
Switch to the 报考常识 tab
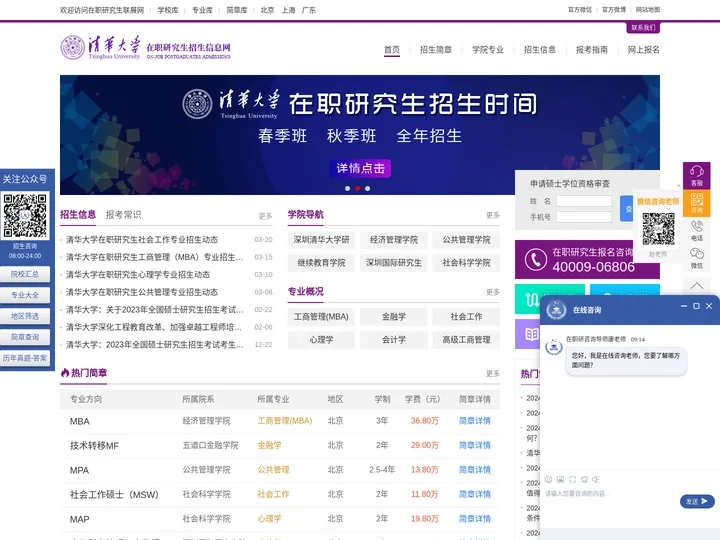tap(124, 214)
